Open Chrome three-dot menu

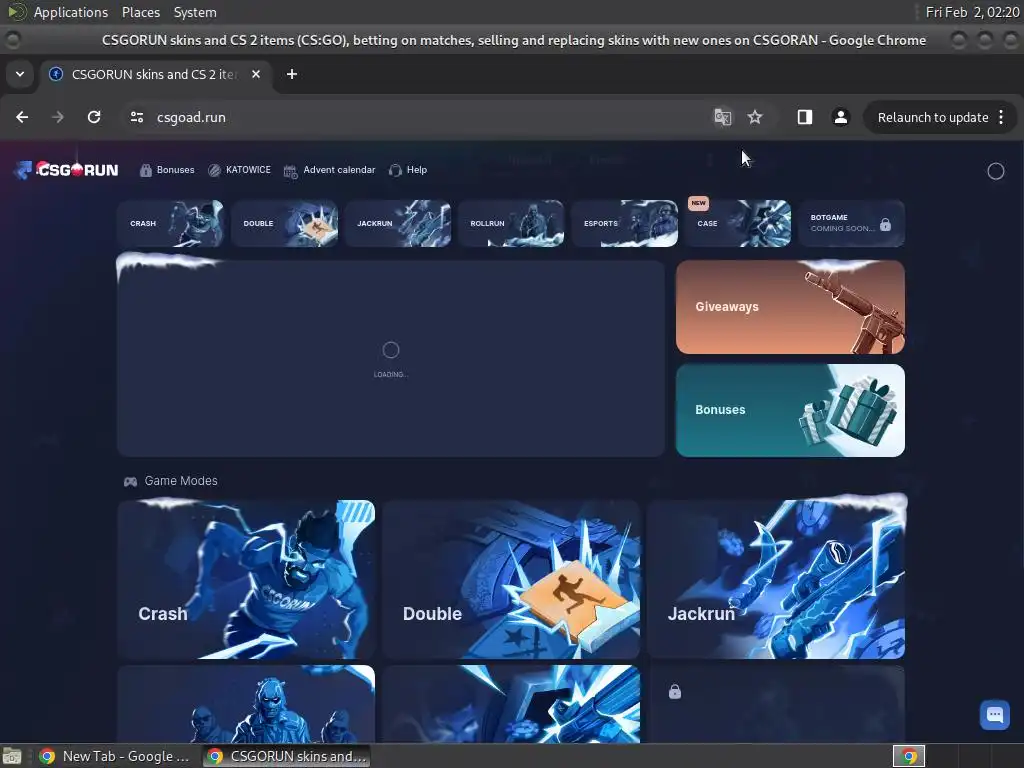[1001, 118]
